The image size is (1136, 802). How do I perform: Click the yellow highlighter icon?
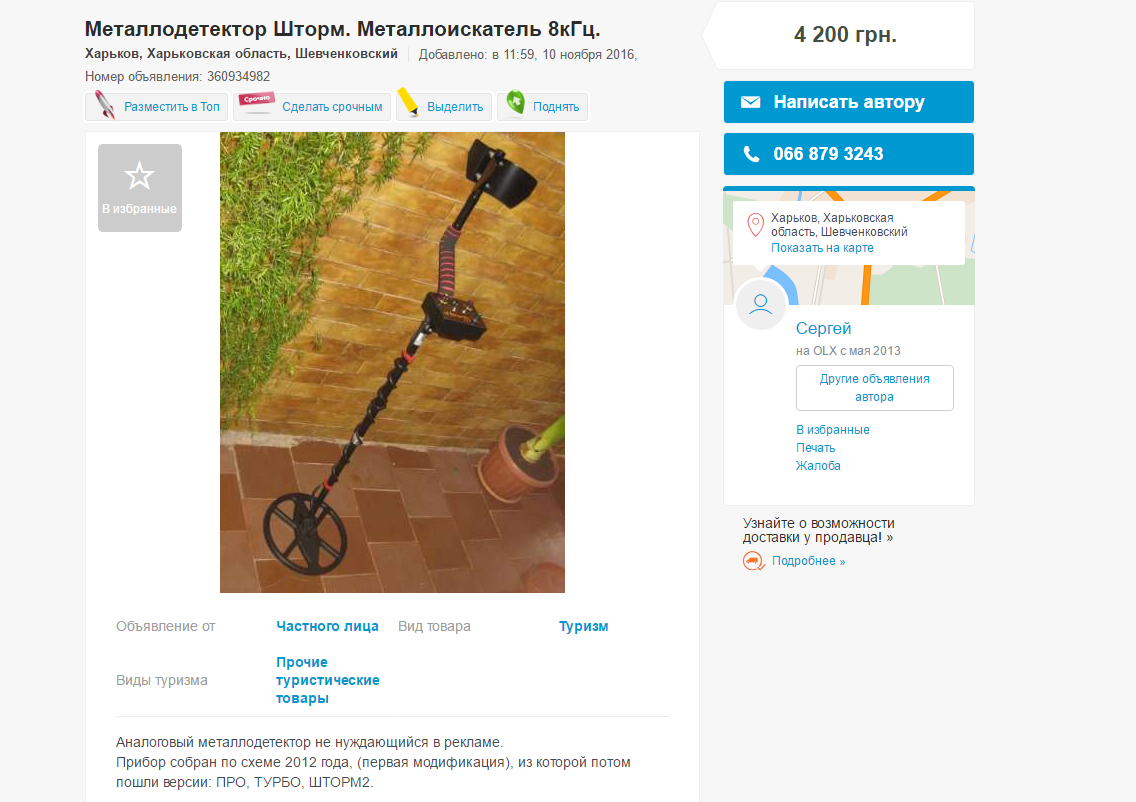tap(409, 104)
